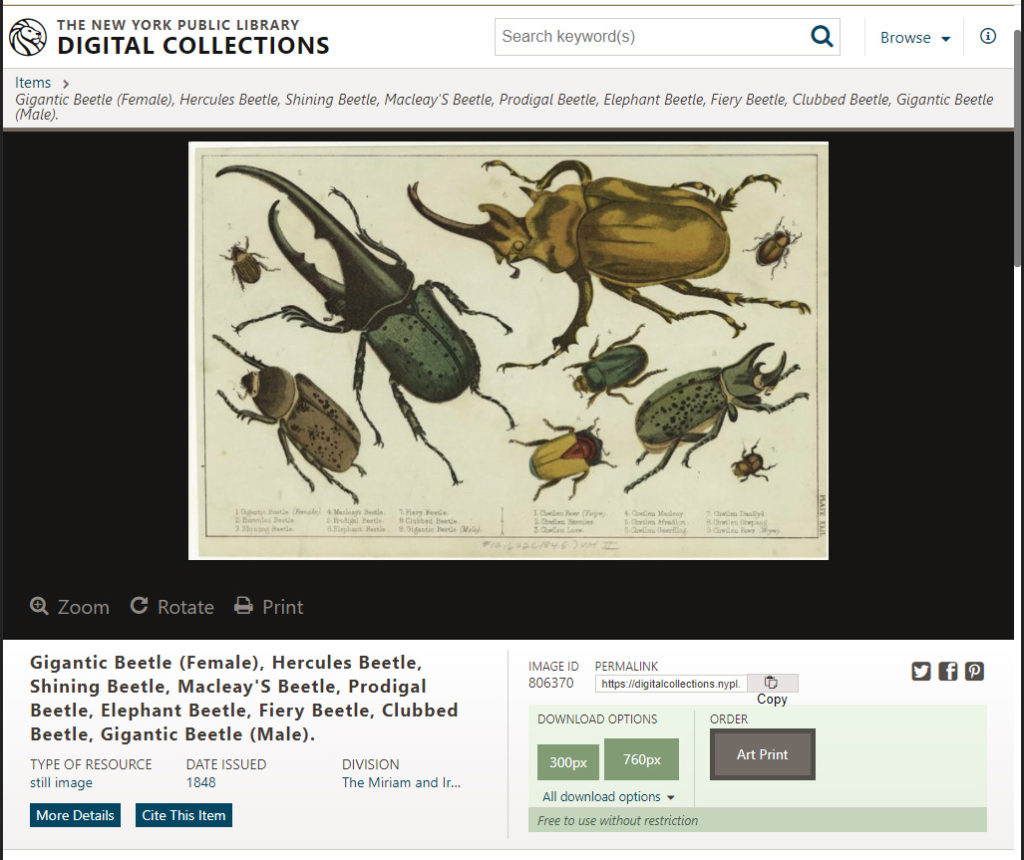This screenshot has height=860, width=1024.
Task: Click 'THE NEW YORK PUBLIC LIBRARY' text
Action: click(x=178, y=25)
